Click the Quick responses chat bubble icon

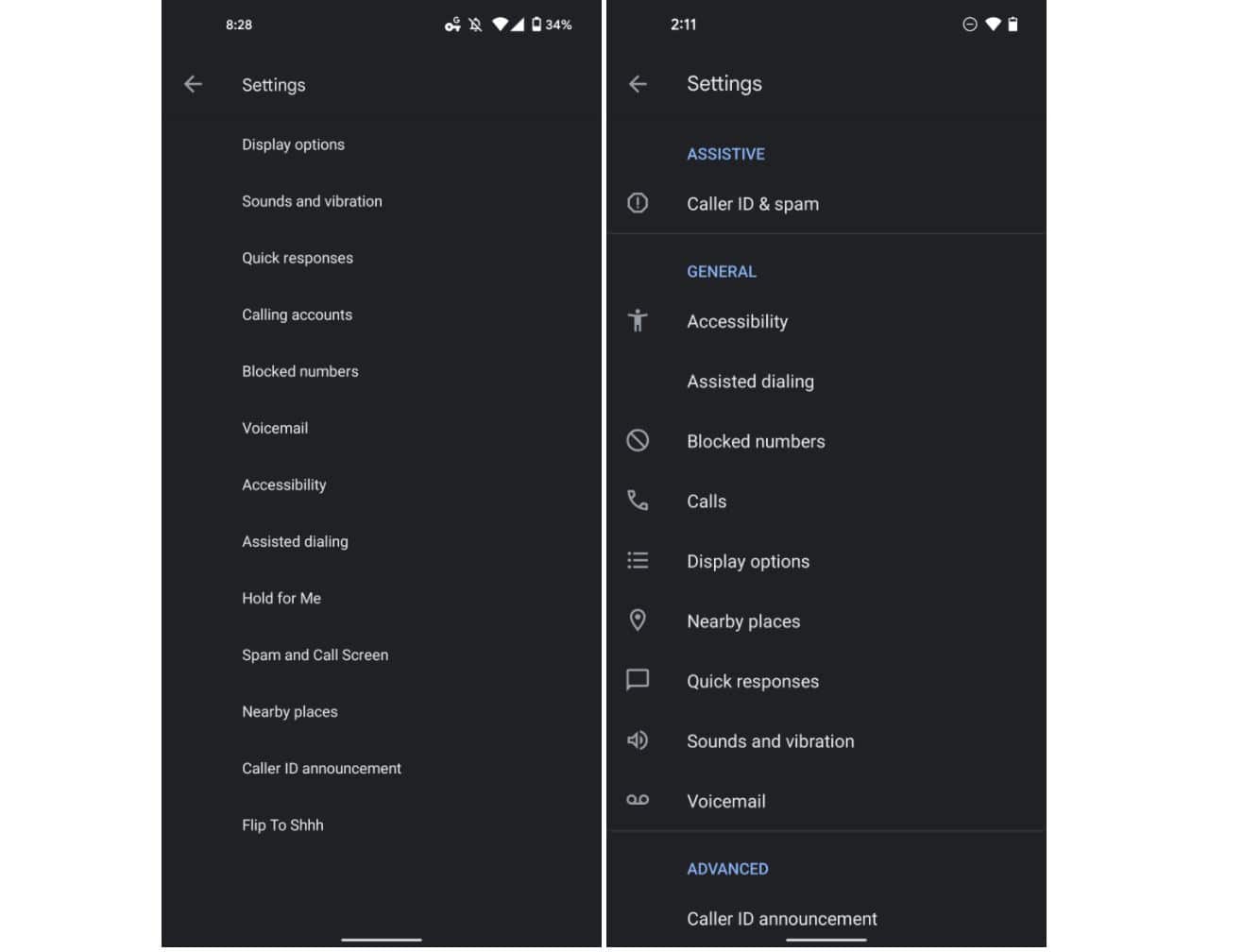638,681
